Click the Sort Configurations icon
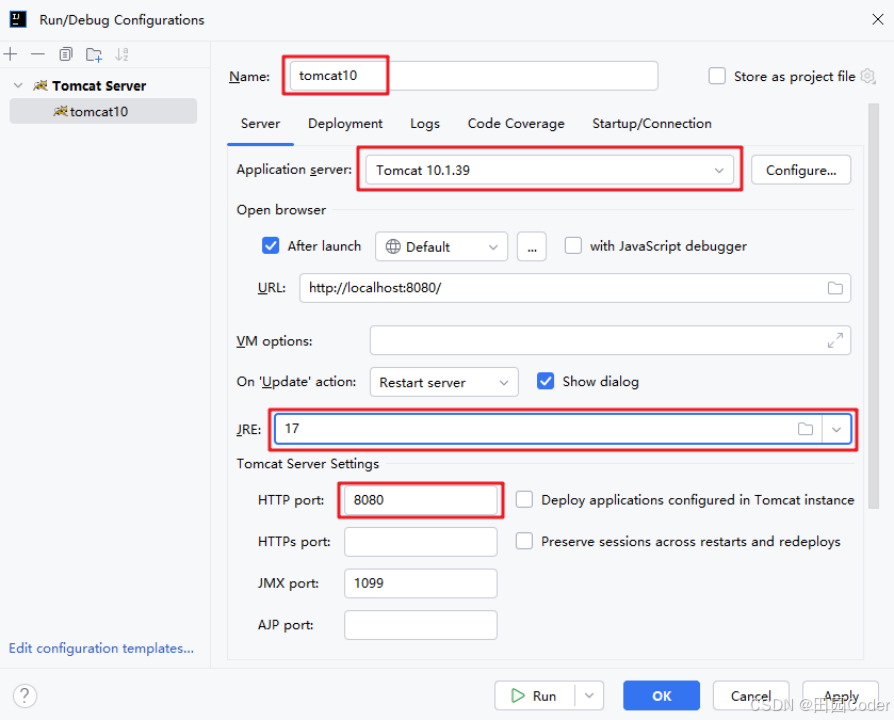The image size is (894, 720). tap(122, 54)
